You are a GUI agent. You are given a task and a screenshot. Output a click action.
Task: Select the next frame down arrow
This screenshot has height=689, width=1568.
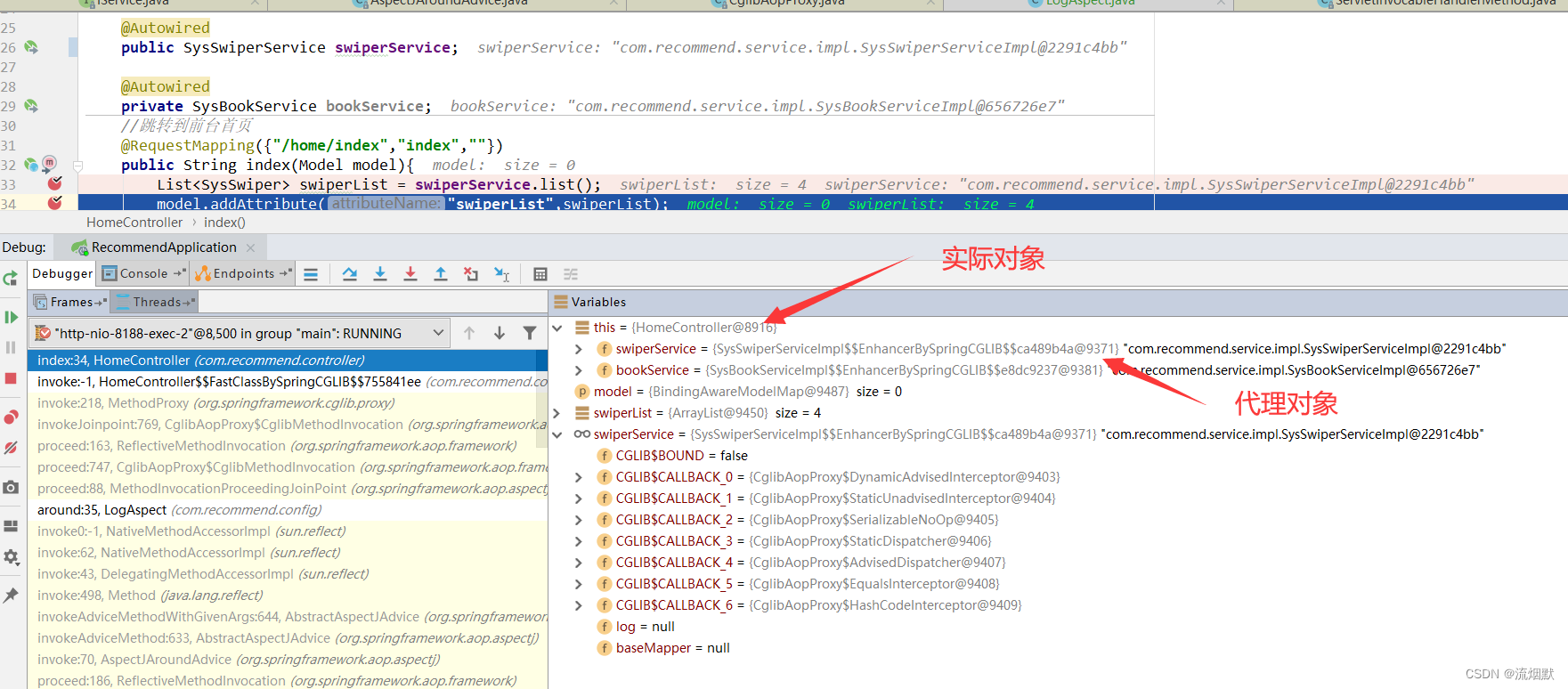(500, 333)
